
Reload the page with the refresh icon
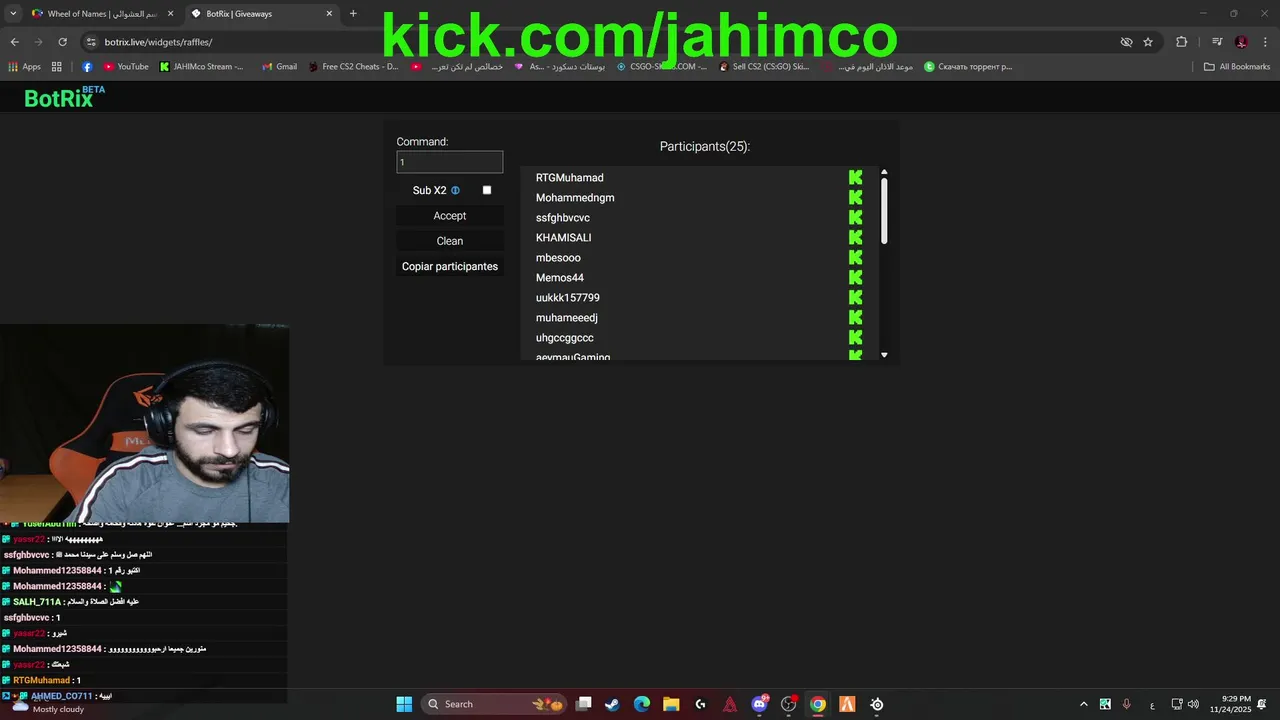(x=62, y=42)
